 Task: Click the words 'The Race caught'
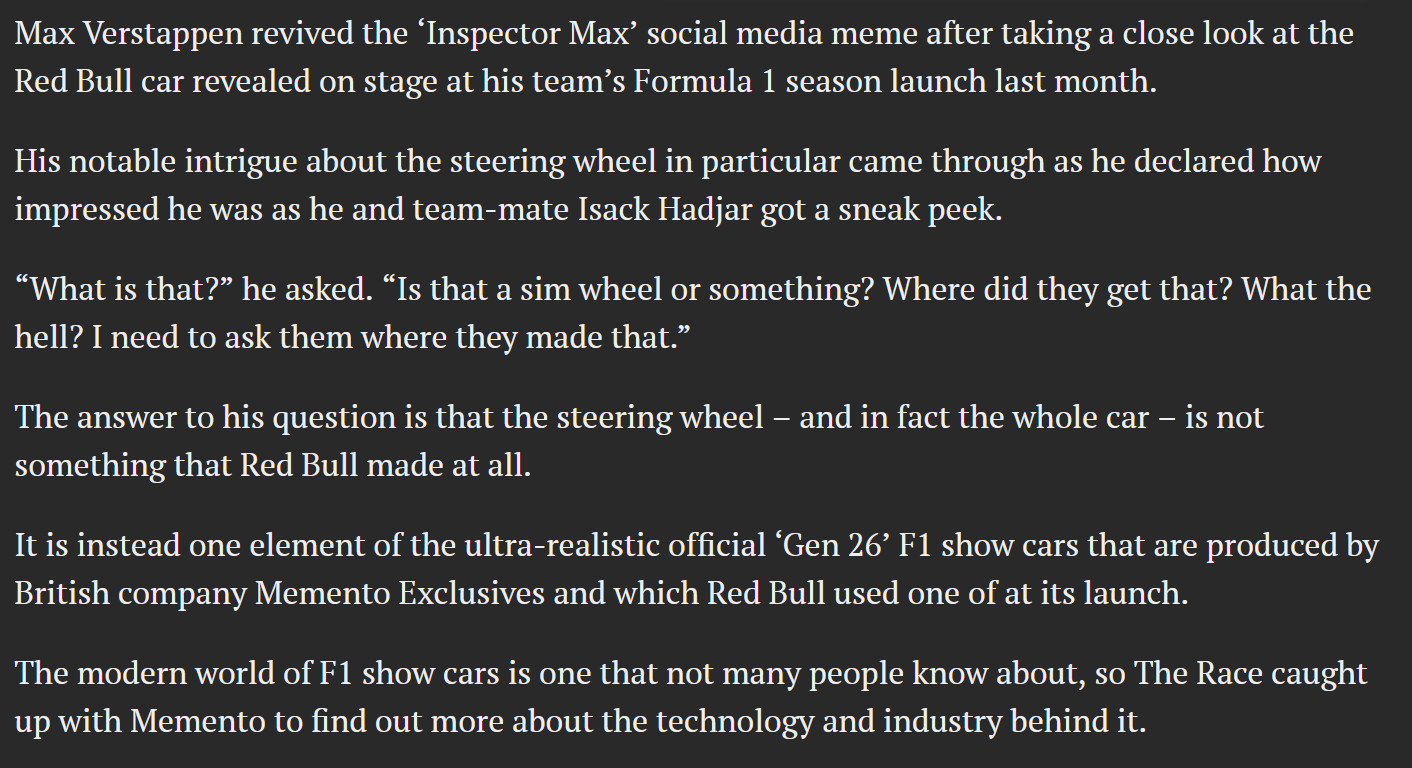1250,673
